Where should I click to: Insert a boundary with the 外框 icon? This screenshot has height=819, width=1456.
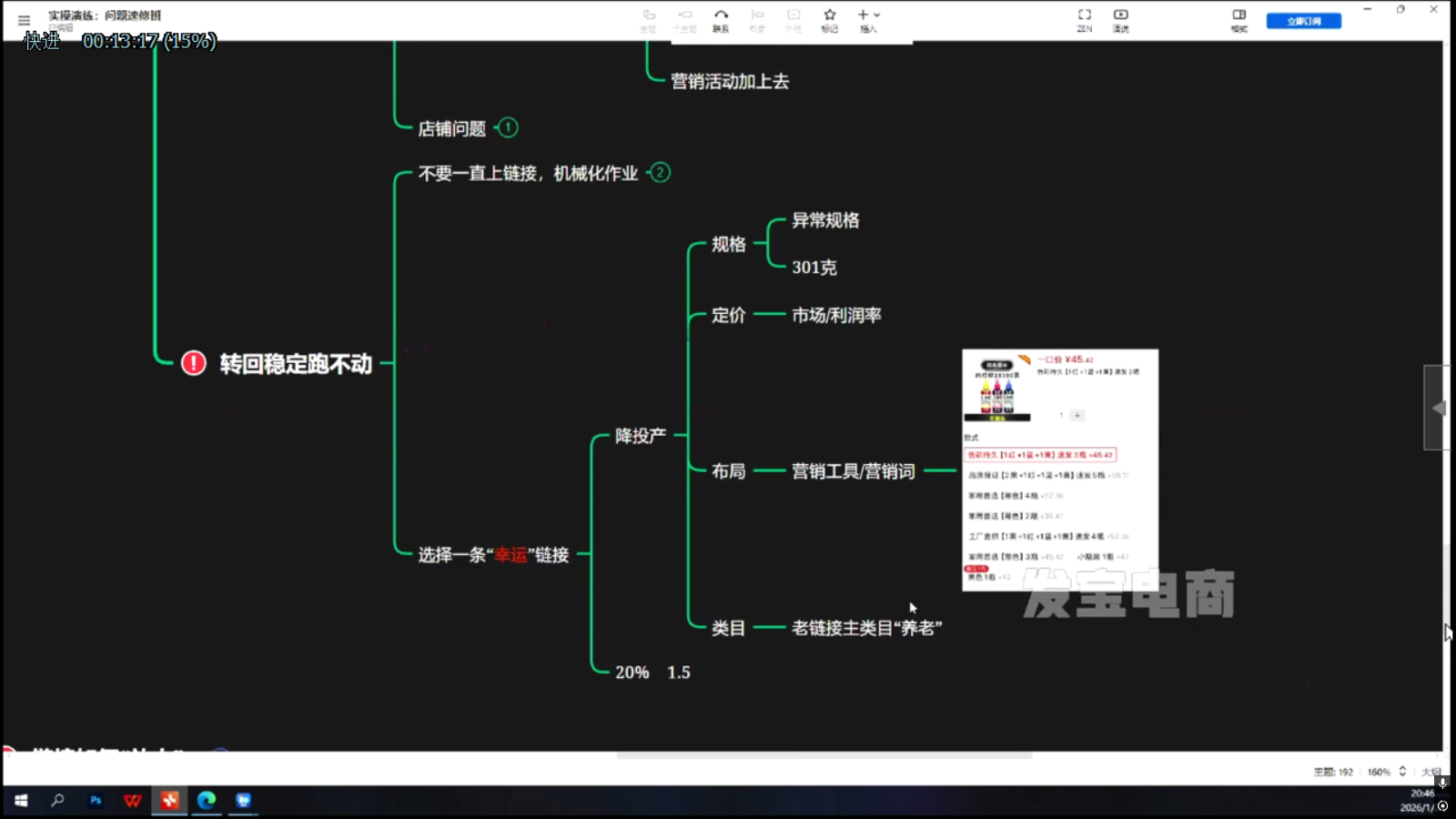point(793,20)
